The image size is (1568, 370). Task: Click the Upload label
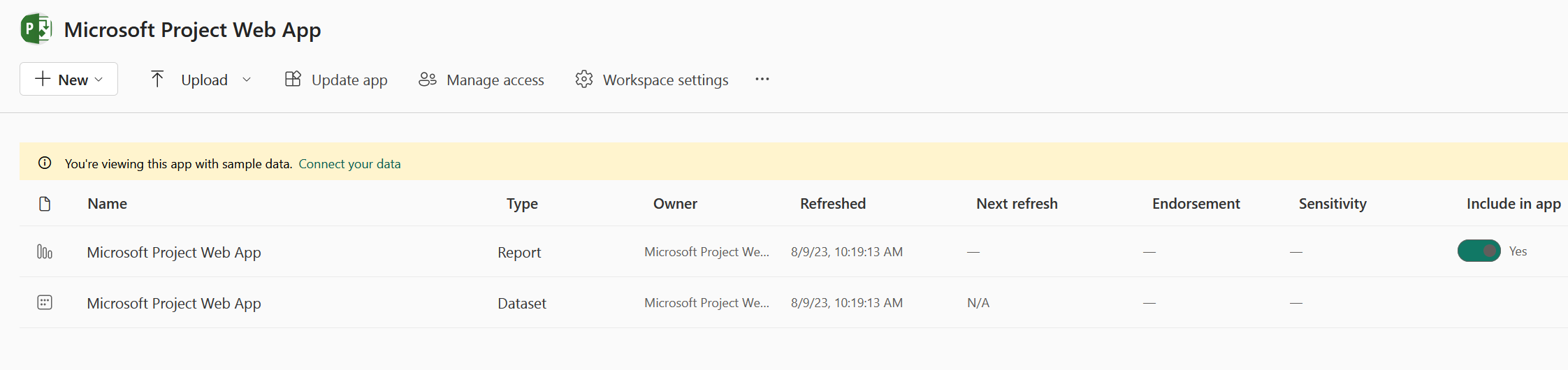pos(204,80)
